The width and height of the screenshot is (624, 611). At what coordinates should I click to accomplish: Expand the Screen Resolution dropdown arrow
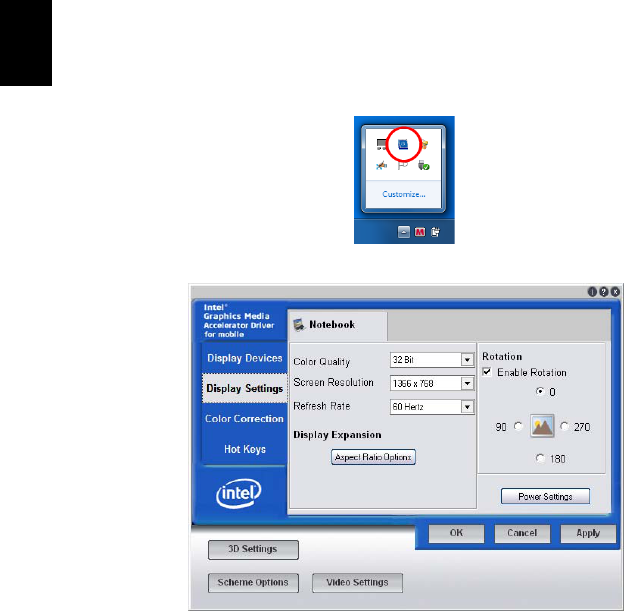pyautogui.click(x=467, y=383)
